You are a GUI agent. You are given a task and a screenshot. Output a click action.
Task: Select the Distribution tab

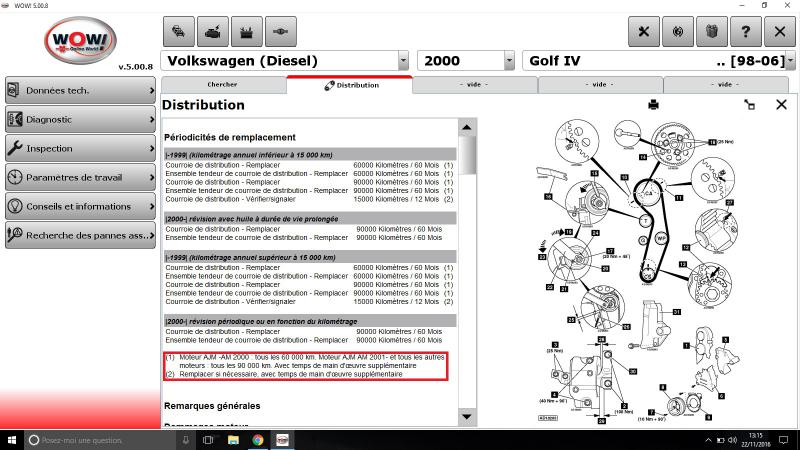[x=350, y=85]
